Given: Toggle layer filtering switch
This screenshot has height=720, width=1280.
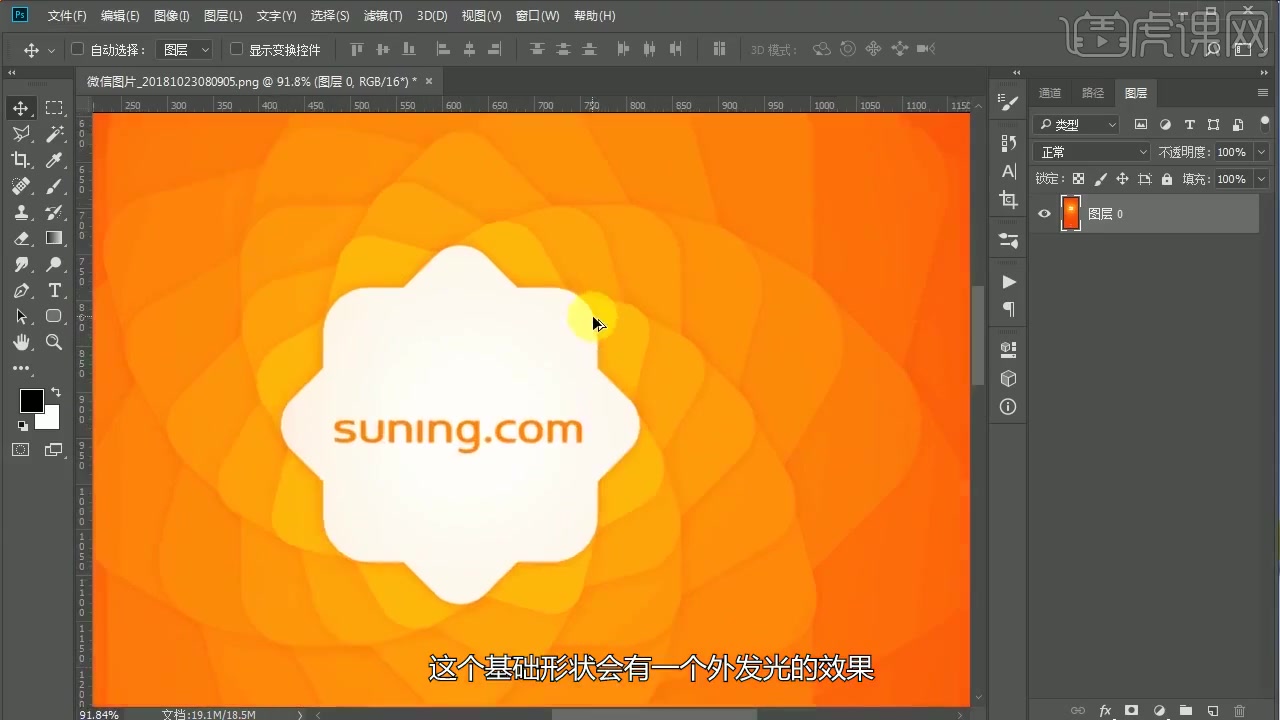Looking at the screenshot, I should click(1264, 124).
